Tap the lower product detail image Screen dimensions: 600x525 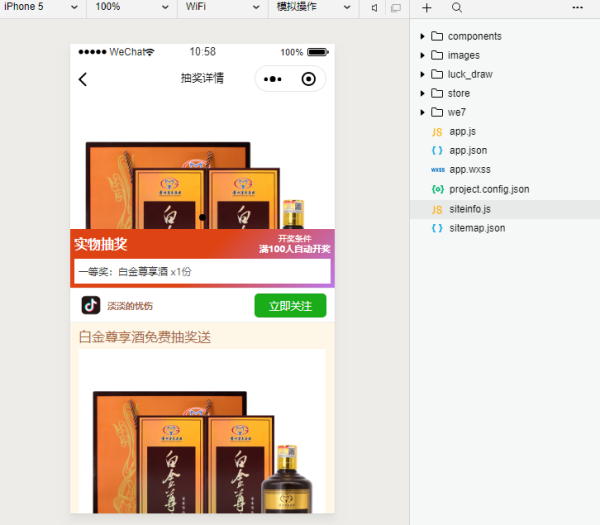tap(202, 431)
